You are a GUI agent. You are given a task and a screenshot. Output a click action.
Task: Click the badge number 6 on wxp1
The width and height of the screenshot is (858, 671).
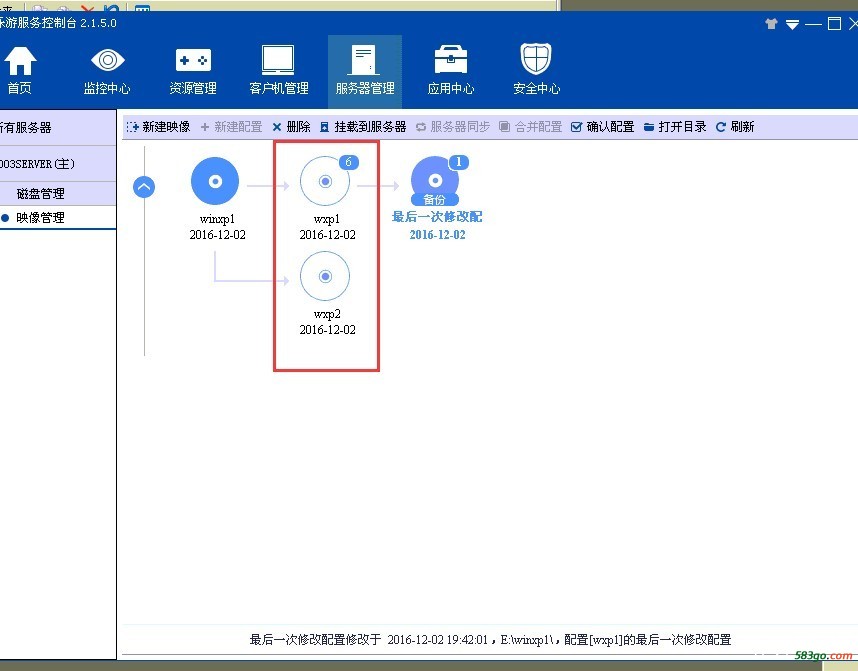click(x=349, y=162)
